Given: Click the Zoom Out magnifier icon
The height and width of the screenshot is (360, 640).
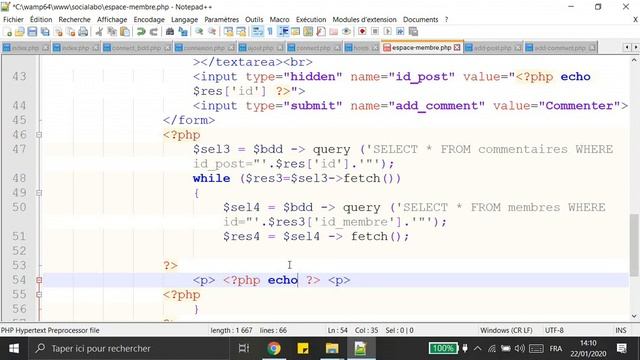Looking at the screenshot, I should pyautogui.click(x=212, y=31).
